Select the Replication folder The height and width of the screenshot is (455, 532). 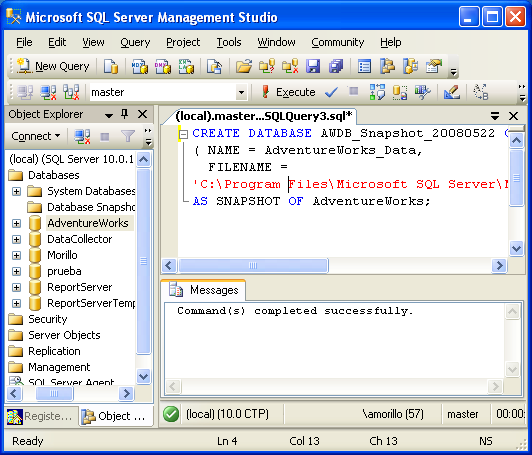coord(44,351)
